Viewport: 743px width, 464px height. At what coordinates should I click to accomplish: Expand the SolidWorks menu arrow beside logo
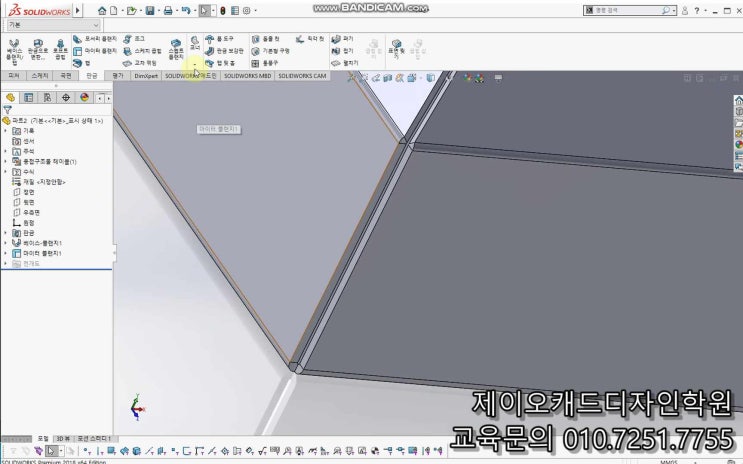click(78, 10)
